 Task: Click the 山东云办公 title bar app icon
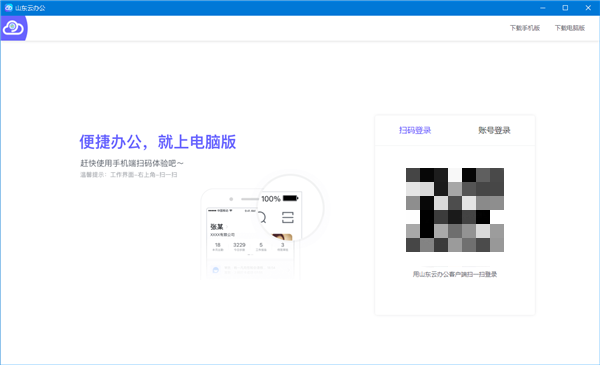(8, 8)
